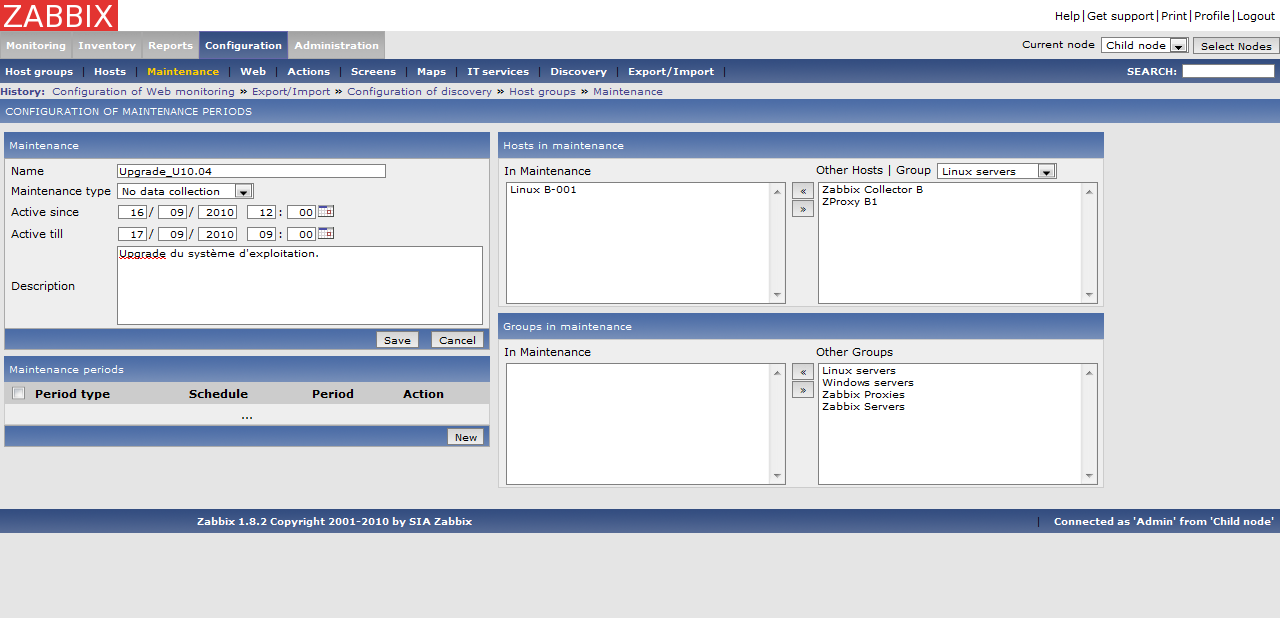This screenshot has width=1280, height=618.
Task: Click New to add a maintenance period
Action: pos(466,437)
